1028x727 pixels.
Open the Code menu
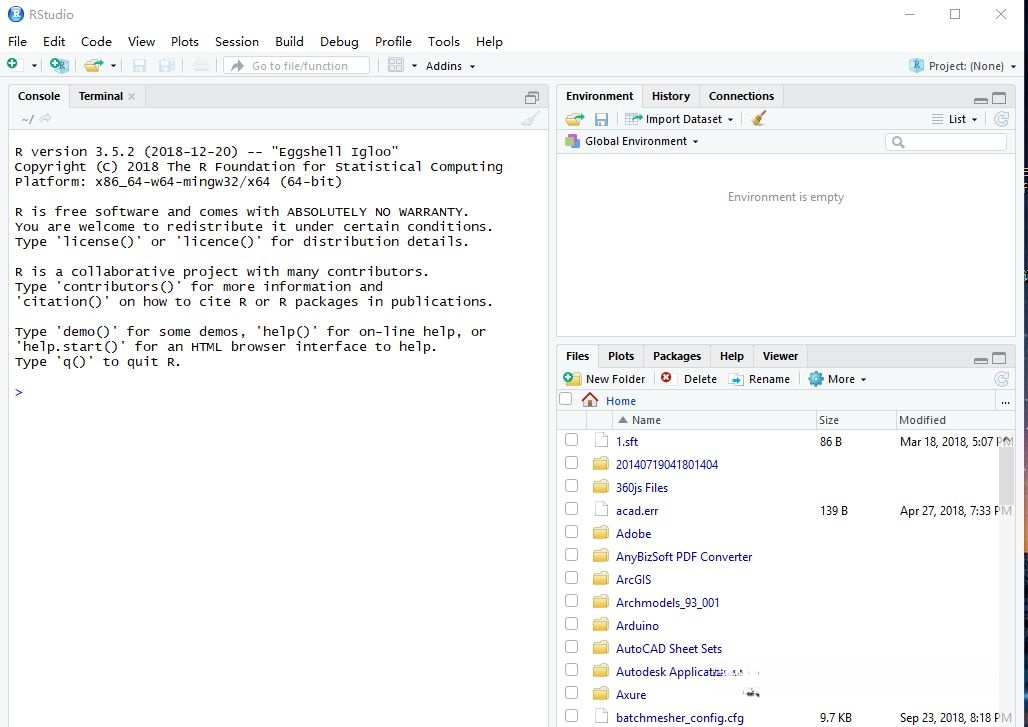tap(96, 41)
